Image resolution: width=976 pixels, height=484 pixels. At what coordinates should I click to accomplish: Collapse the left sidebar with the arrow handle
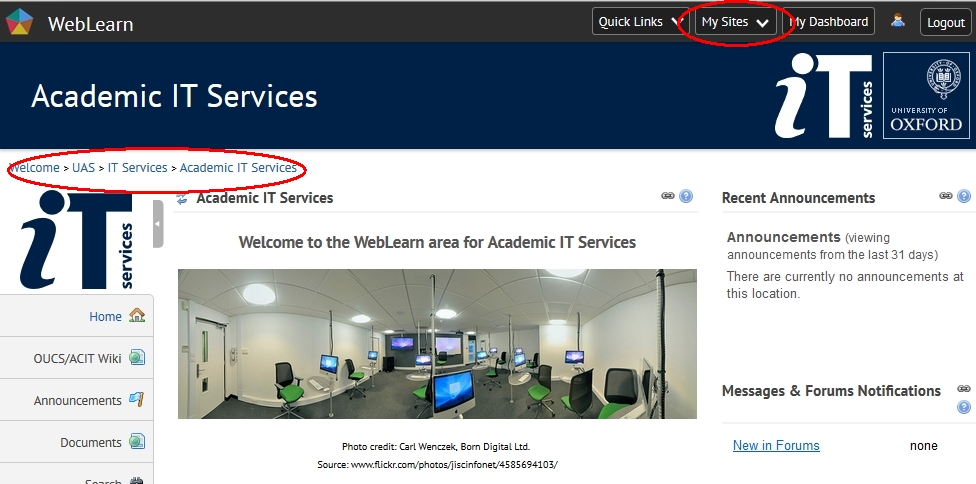(158, 223)
